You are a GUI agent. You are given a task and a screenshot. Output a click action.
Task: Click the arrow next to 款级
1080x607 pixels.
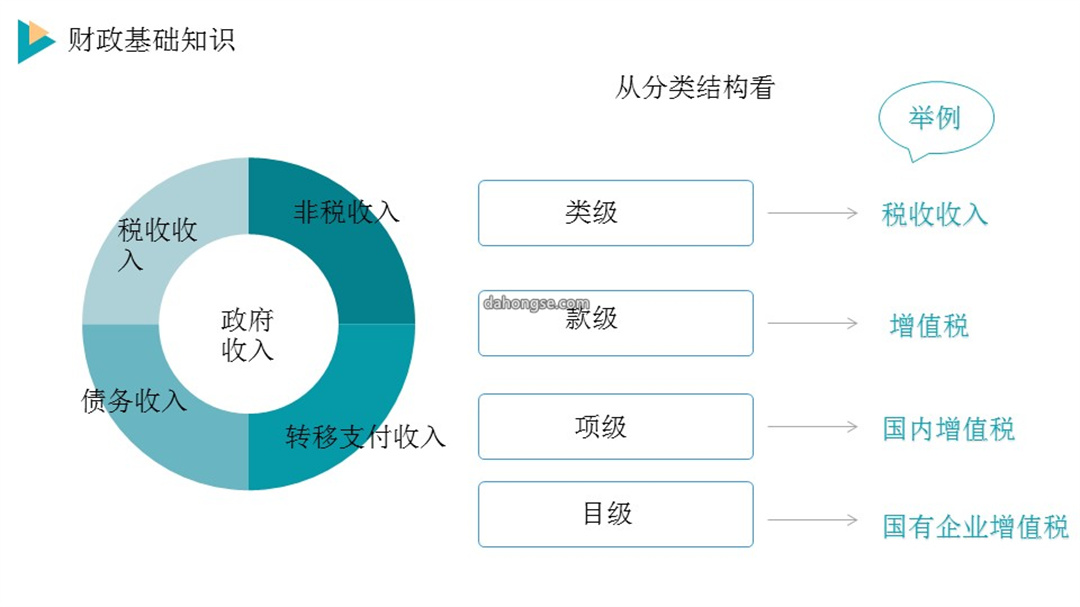coord(813,323)
